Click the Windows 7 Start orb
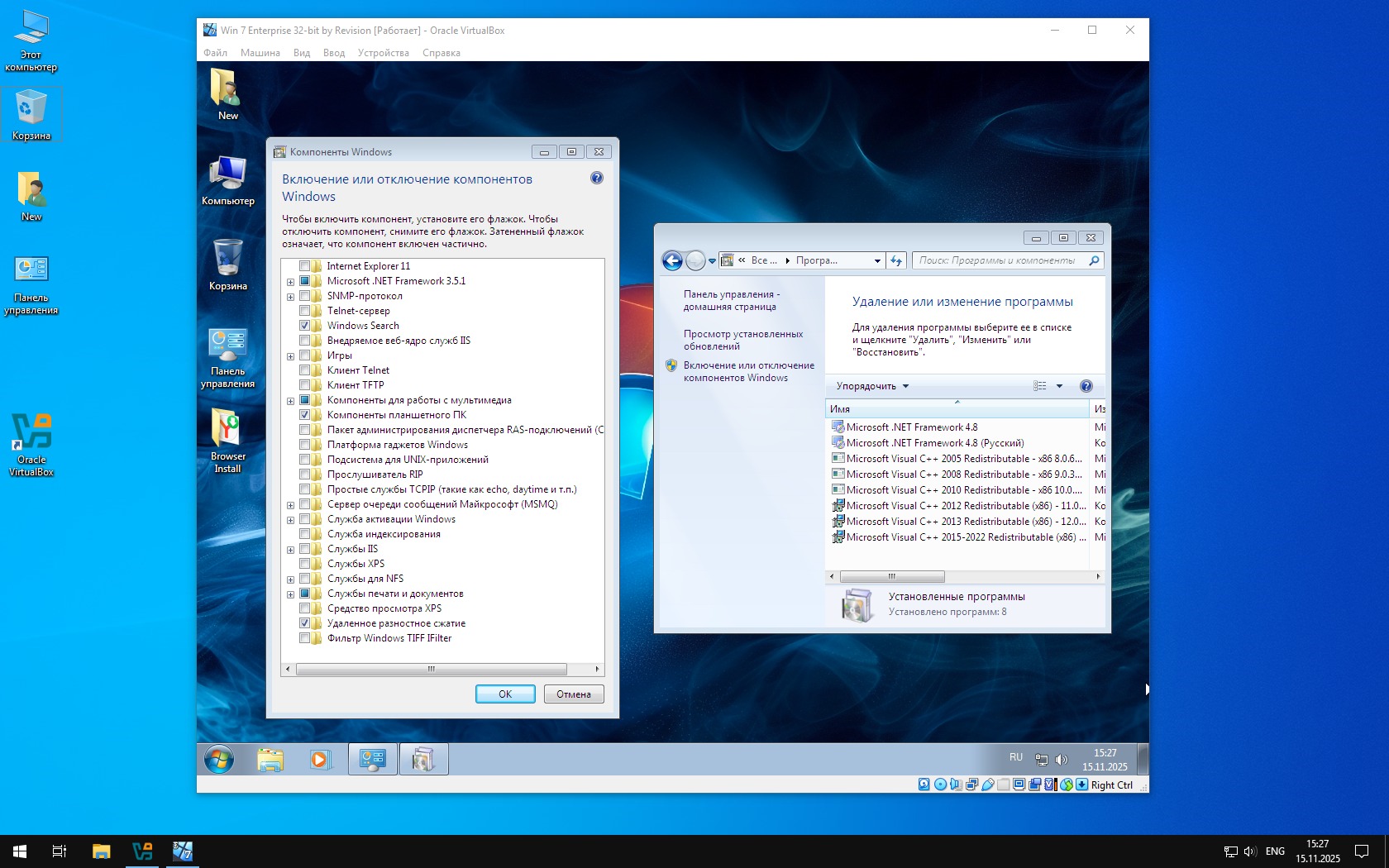This screenshot has width=1389, height=868. coord(219,759)
